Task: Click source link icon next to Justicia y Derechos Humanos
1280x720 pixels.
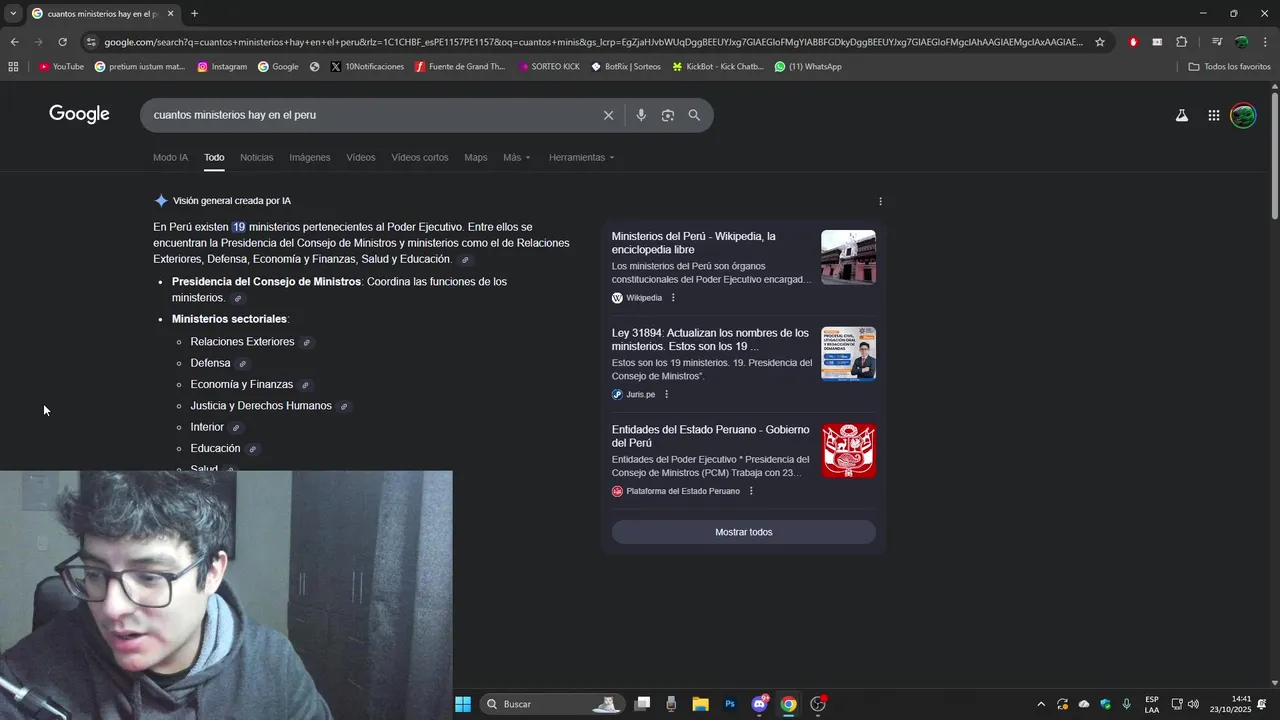Action: click(x=343, y=407)
